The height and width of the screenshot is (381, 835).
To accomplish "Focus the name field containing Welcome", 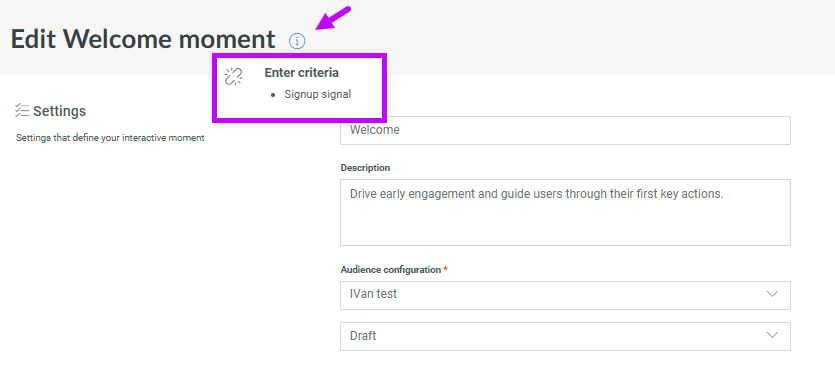I will 565,130.
